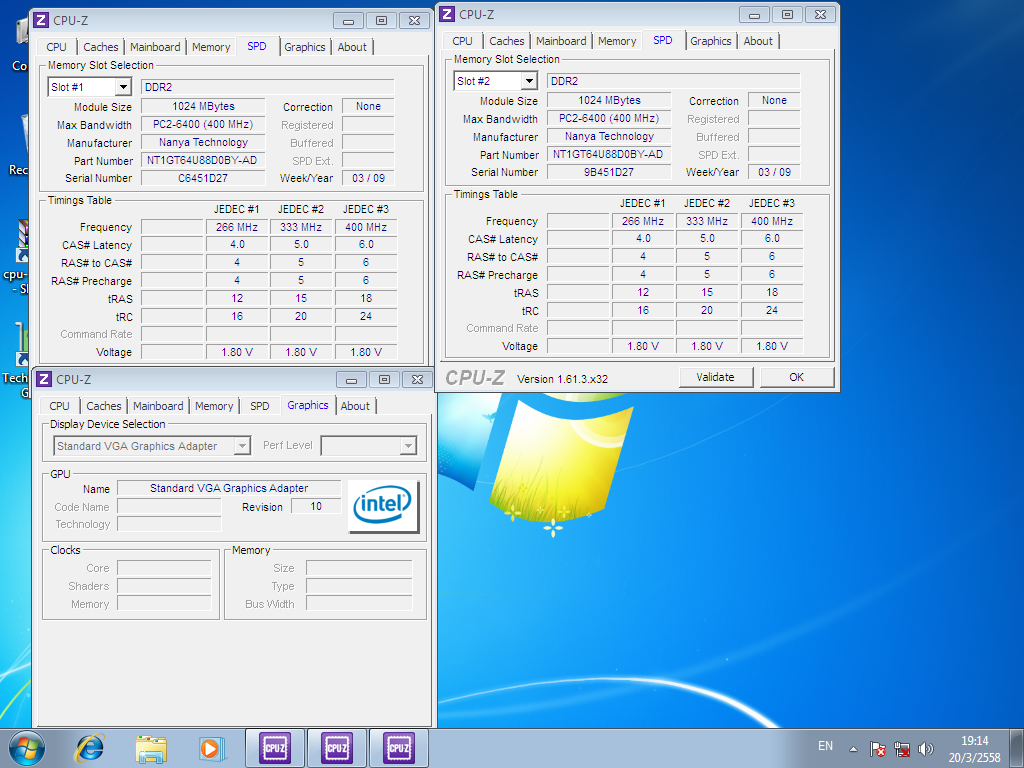Open About tab in Slot #1 window
This screenshot has width=1024, height=768.
pyautogui.click(x=352, y=47)
